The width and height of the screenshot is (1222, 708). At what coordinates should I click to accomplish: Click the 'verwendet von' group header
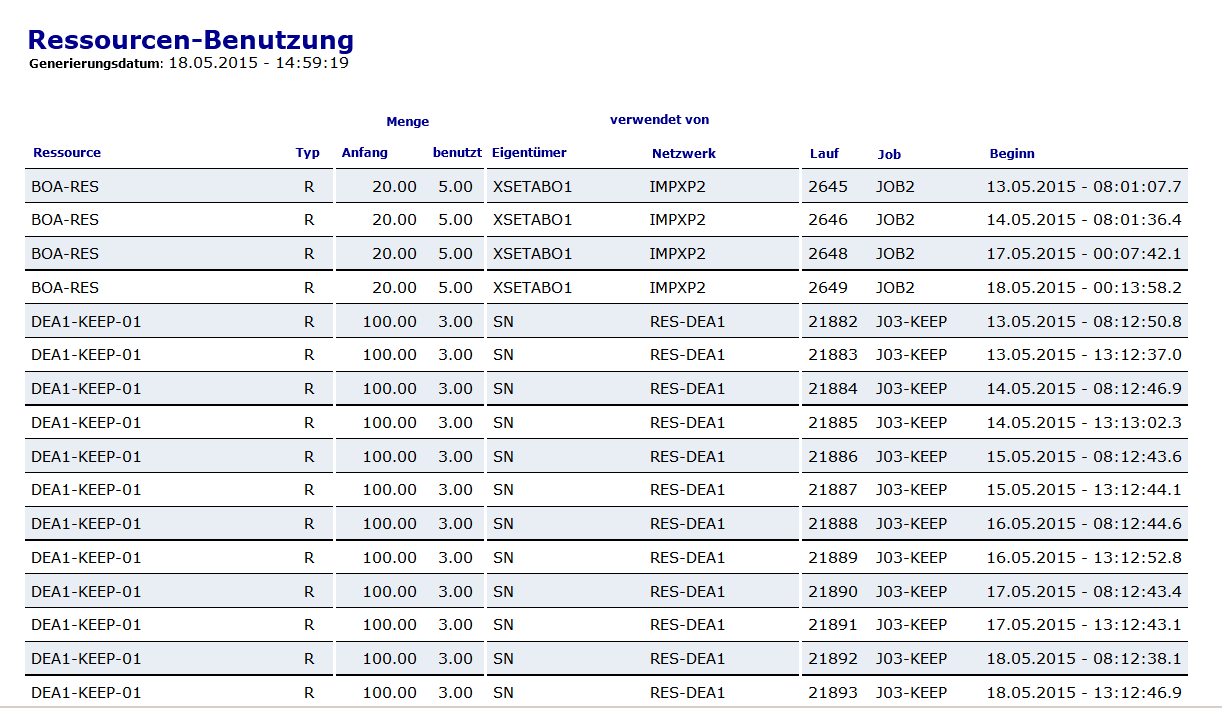click(658, 119)
